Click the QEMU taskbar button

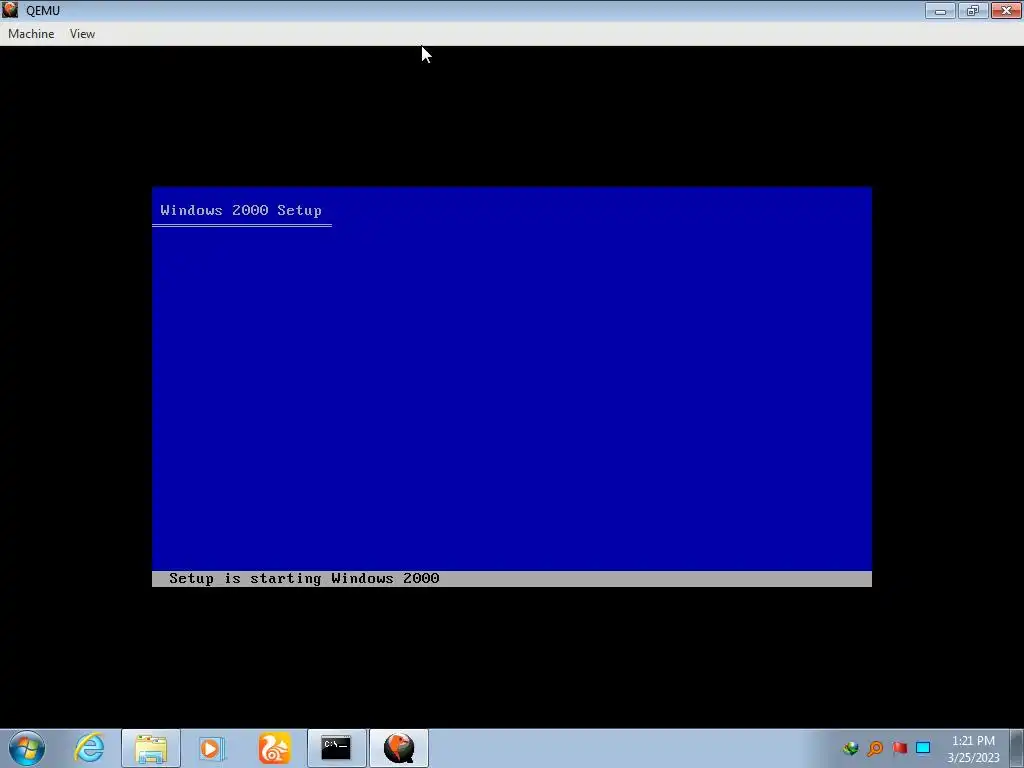[x=399, y=748]
